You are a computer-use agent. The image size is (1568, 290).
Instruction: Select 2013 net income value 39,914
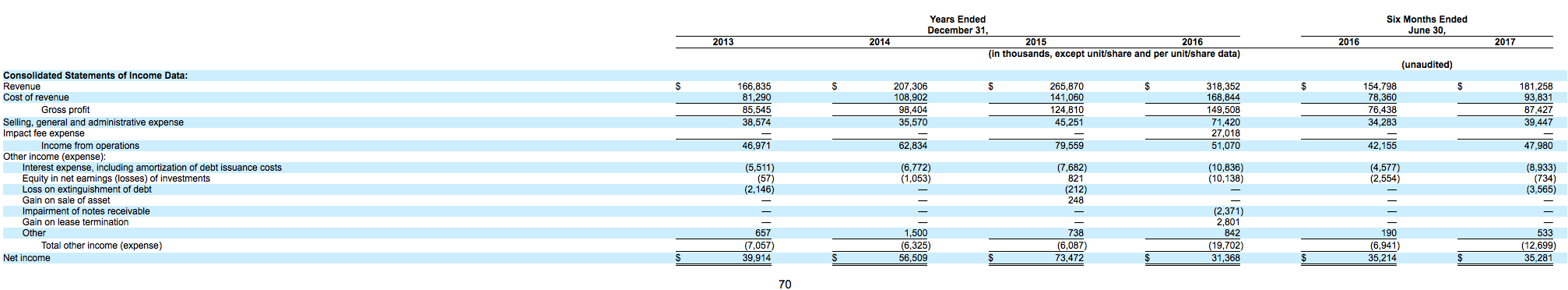coord(756,258)
